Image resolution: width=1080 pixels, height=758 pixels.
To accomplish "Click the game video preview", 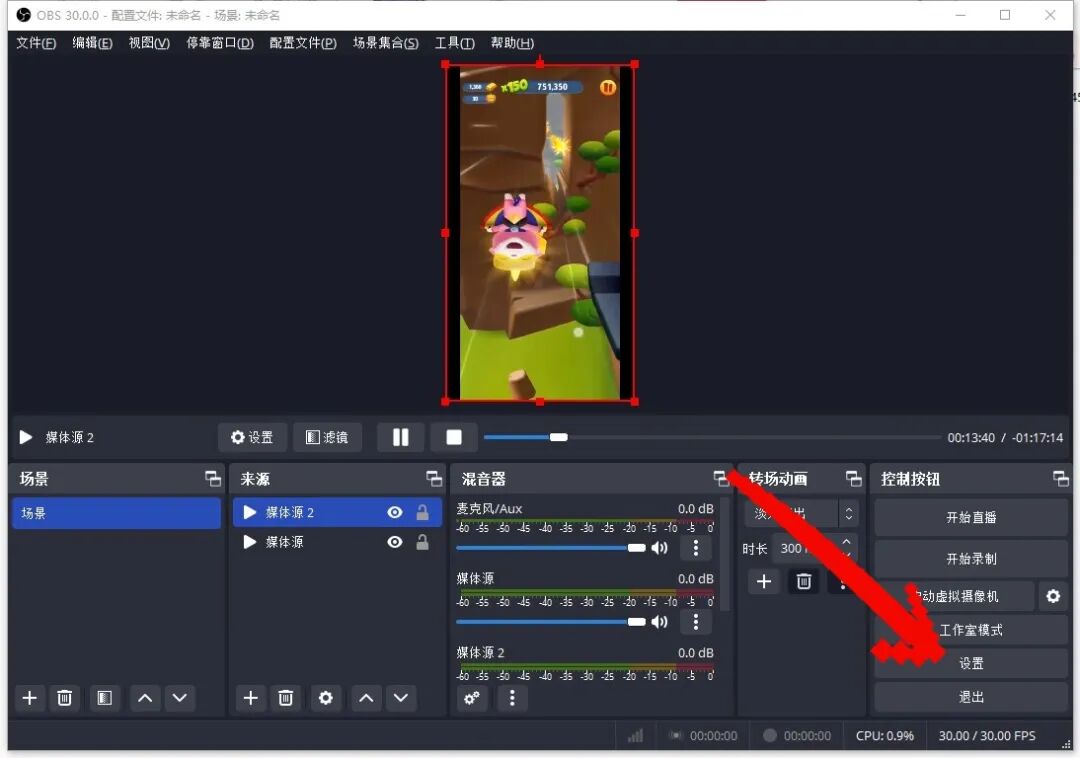I will point(540,233).
